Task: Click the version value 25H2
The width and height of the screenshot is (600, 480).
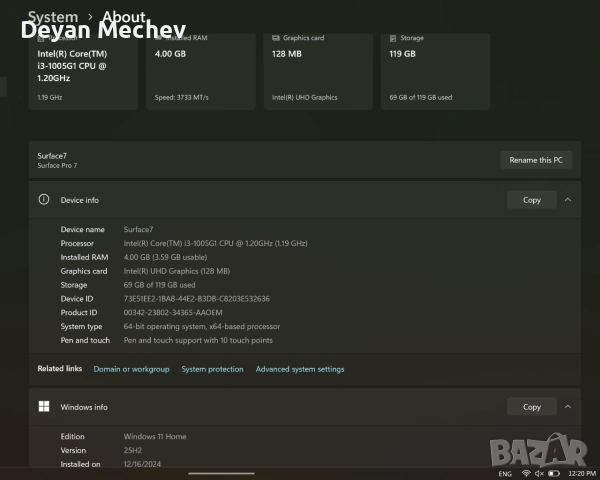Action: [133, 450]
